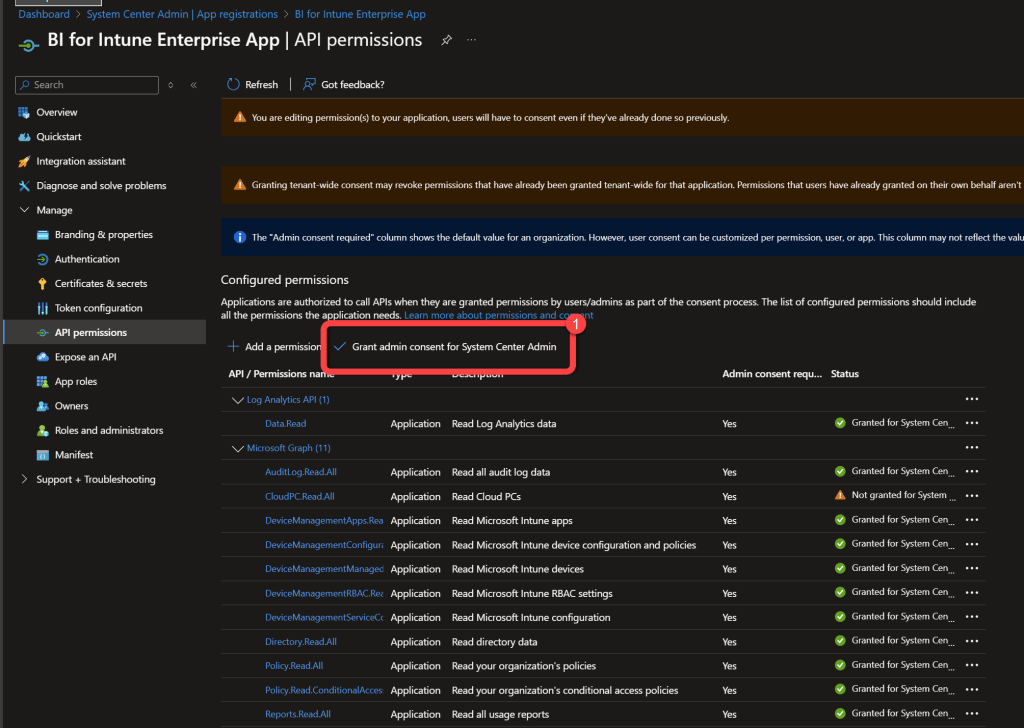Click the Admin consent requ... column header

tap(772, 373)
